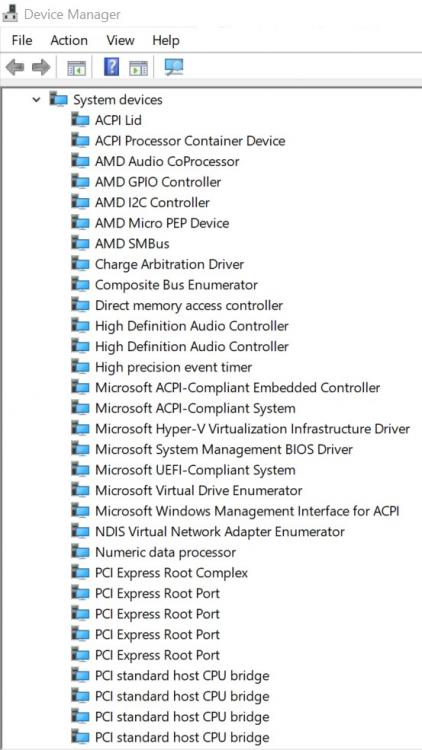This screenshot has height=750, width=422.
Task: Select Numeric data processor device
Action: pyautogui.click(x=166, y=552)
